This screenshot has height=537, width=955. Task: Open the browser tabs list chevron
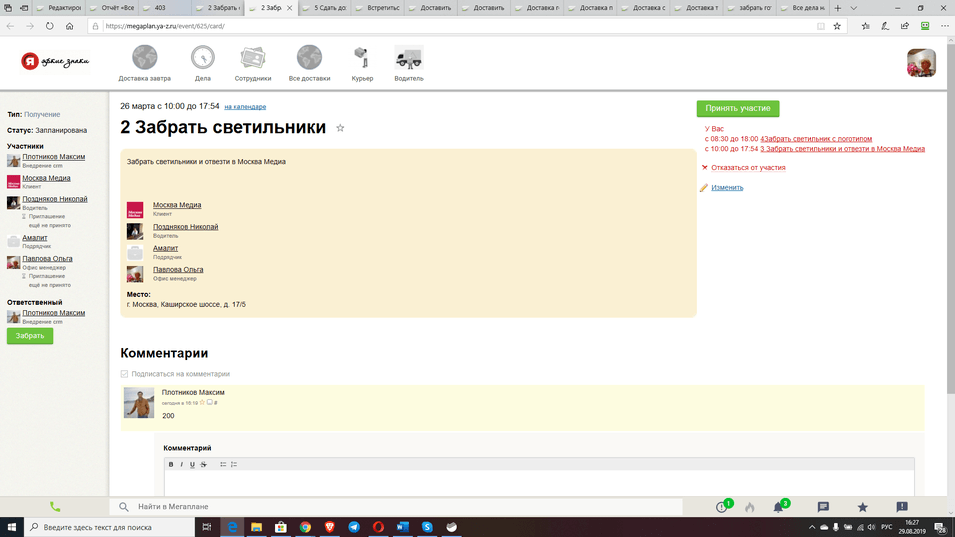(853, 8)
